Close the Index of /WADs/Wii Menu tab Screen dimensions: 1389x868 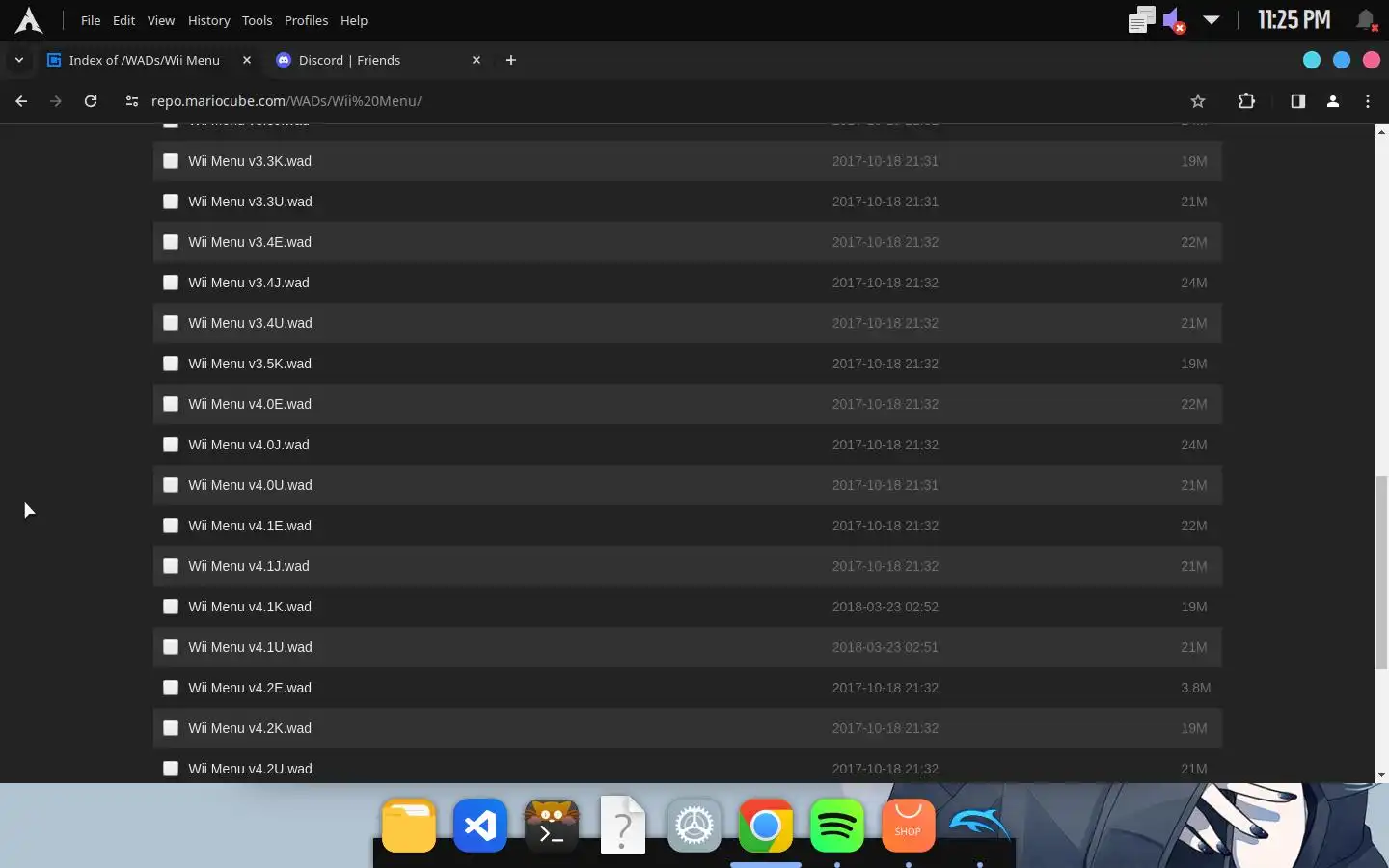click(247, 60)
